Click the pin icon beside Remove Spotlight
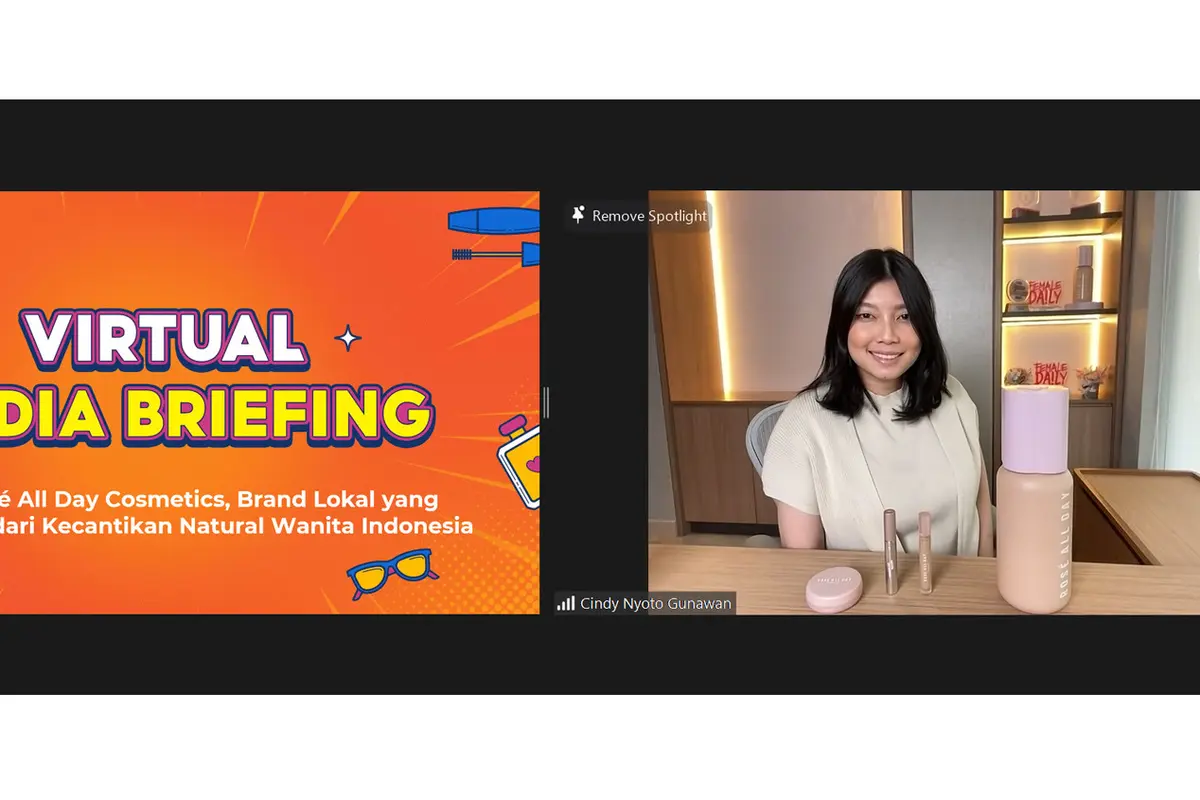This screenshot has width=1200, height=800. (578, 215)
